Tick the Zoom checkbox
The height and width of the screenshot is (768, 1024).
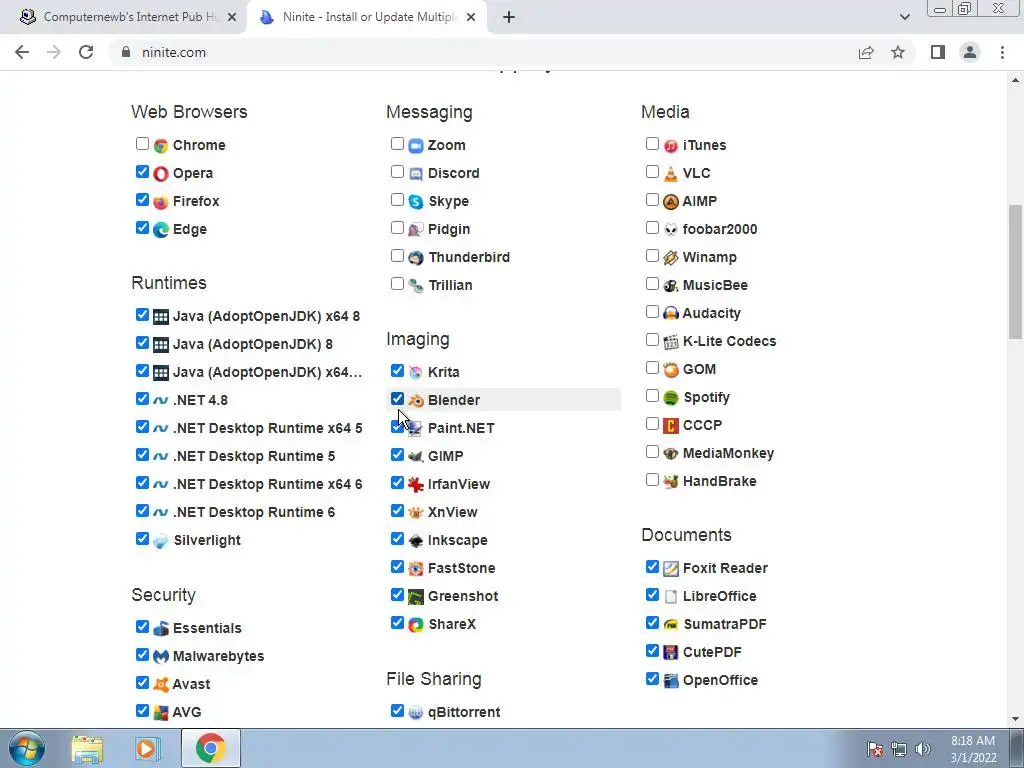pyautogui.click(x=397, y=144)
